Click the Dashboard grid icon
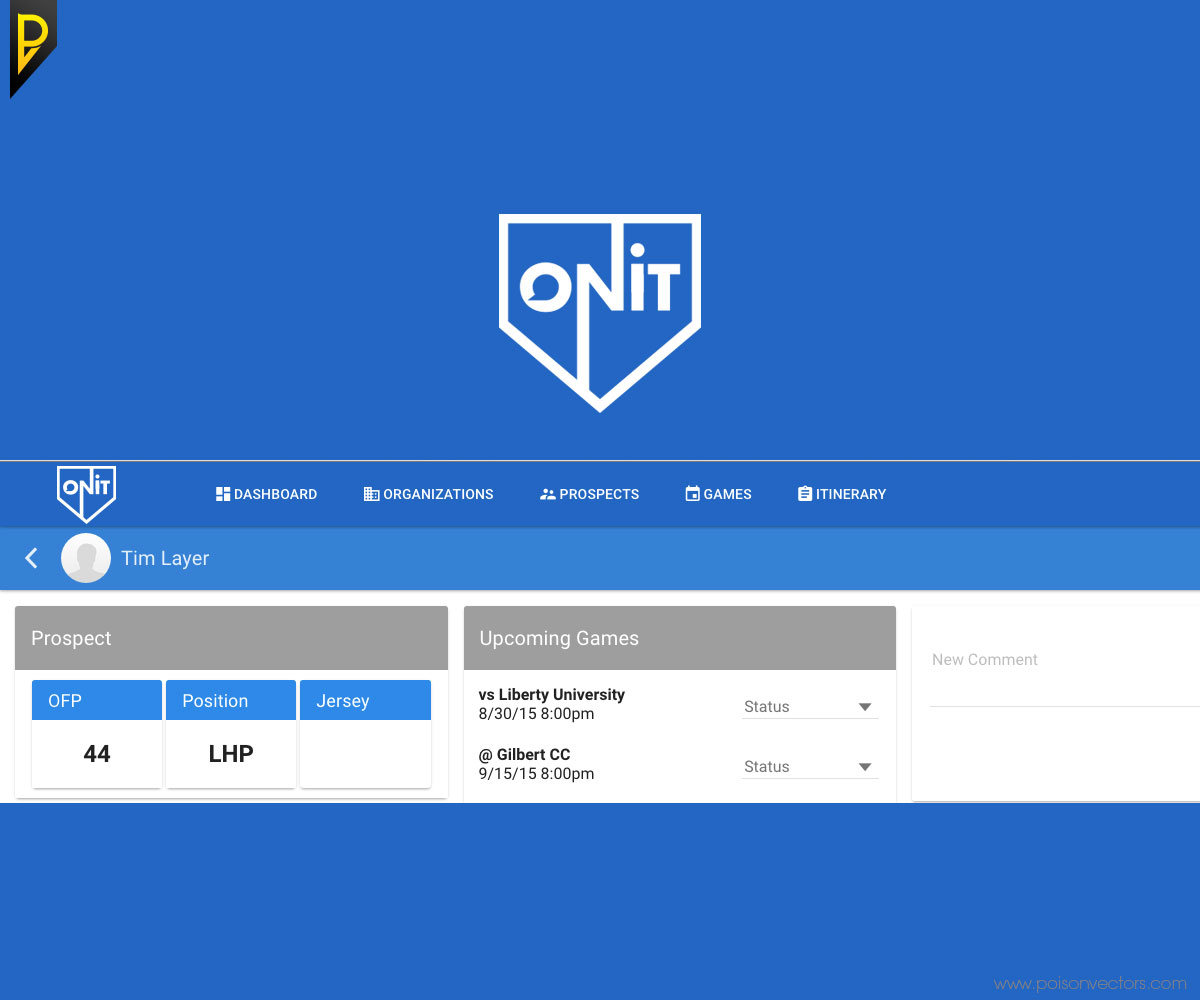The height and width of the screenshot is (1000, 1200). [x=223, y=494]
